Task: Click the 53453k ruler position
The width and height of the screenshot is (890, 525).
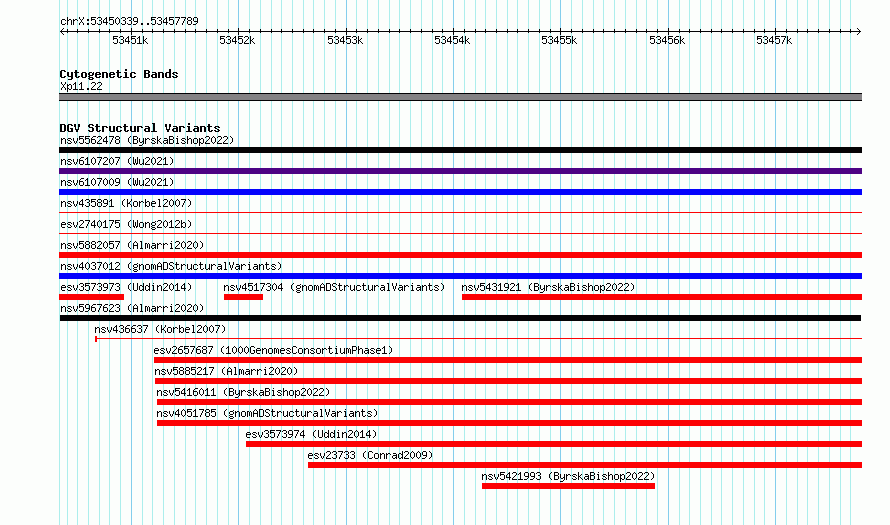Action: coord(345,40)
